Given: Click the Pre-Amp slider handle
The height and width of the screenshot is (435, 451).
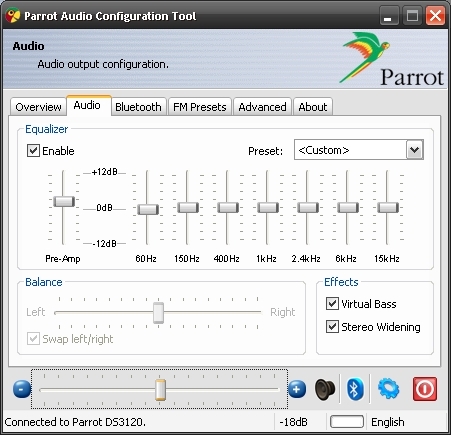Looking at the screenshot, I should 64,201.
